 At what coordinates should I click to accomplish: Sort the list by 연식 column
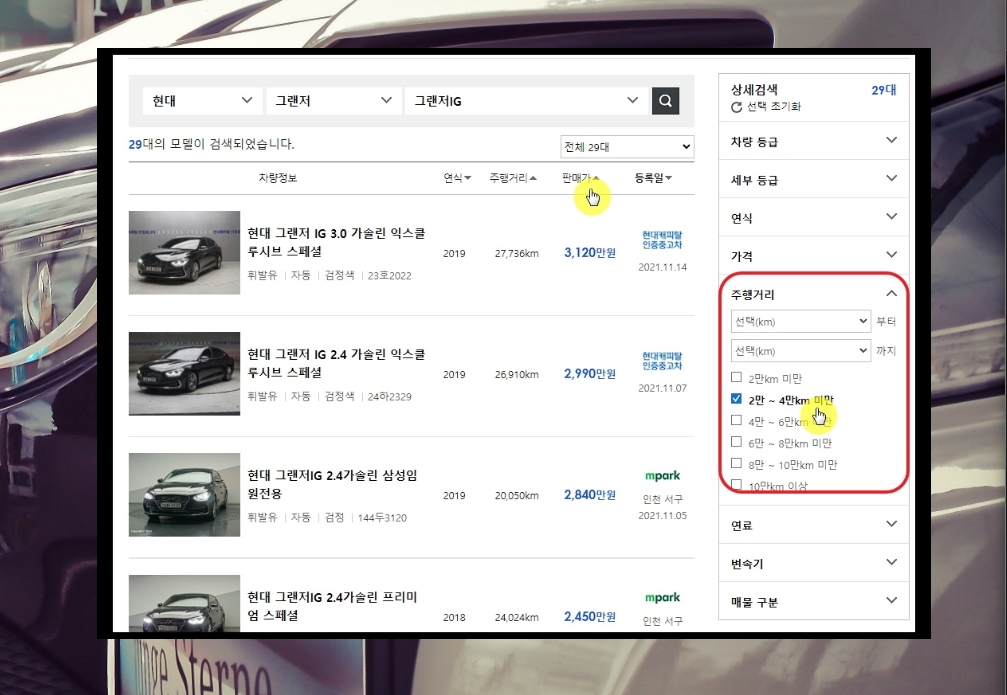click(457, 178)
